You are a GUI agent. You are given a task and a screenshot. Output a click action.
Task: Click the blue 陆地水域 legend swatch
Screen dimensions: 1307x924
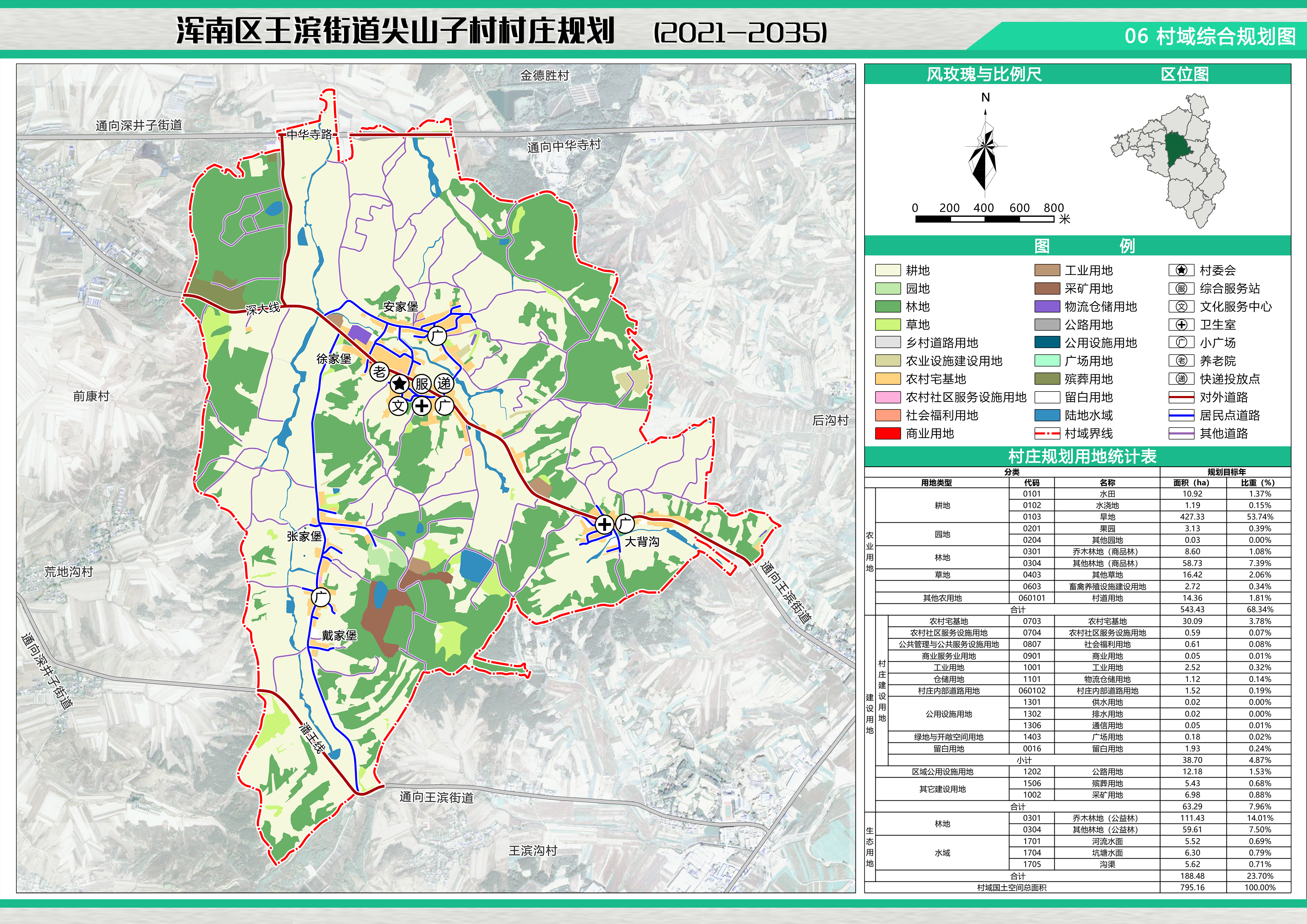pos(1047,415)
